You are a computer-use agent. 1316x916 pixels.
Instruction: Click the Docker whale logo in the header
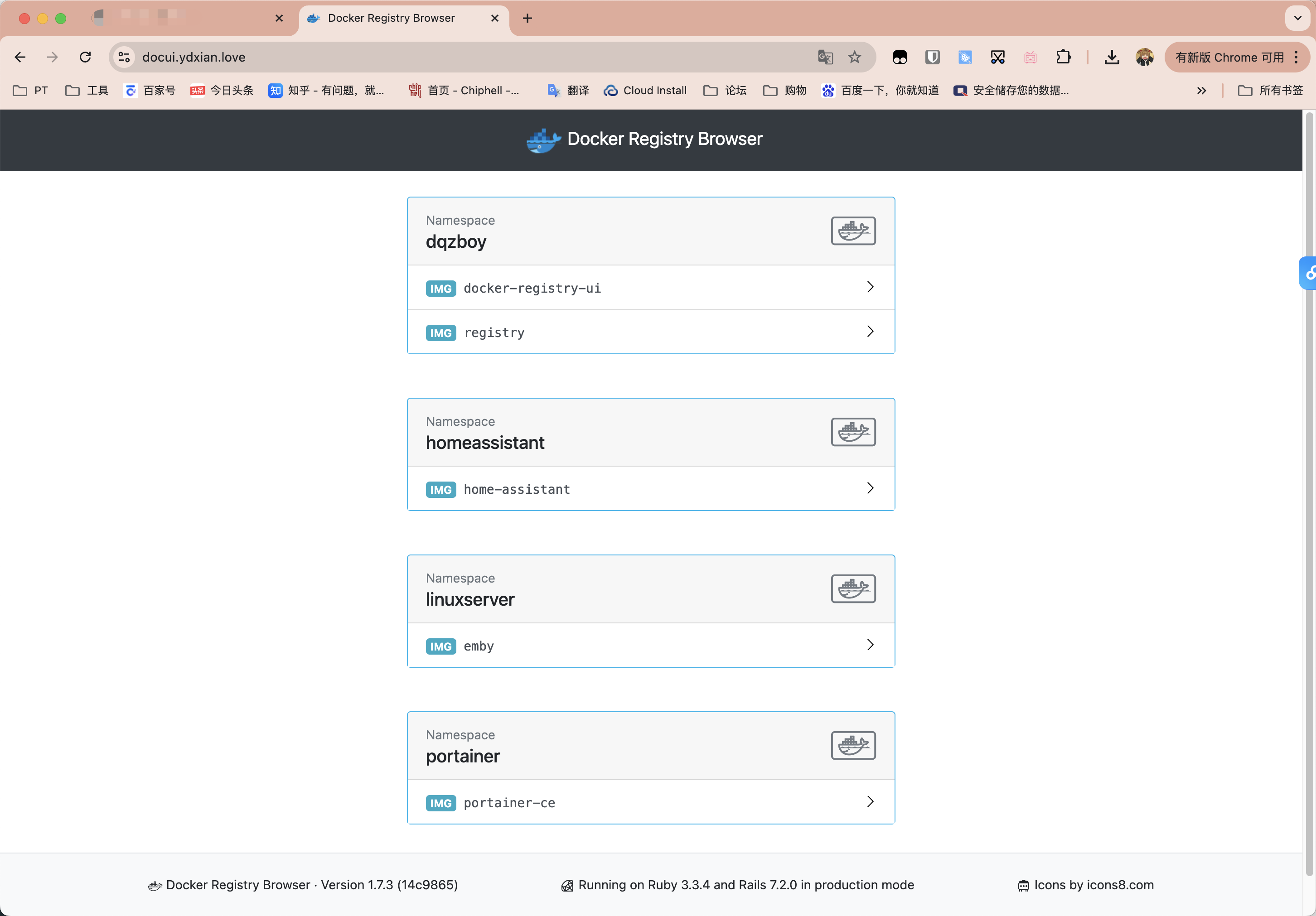click(x=543, y=140)
